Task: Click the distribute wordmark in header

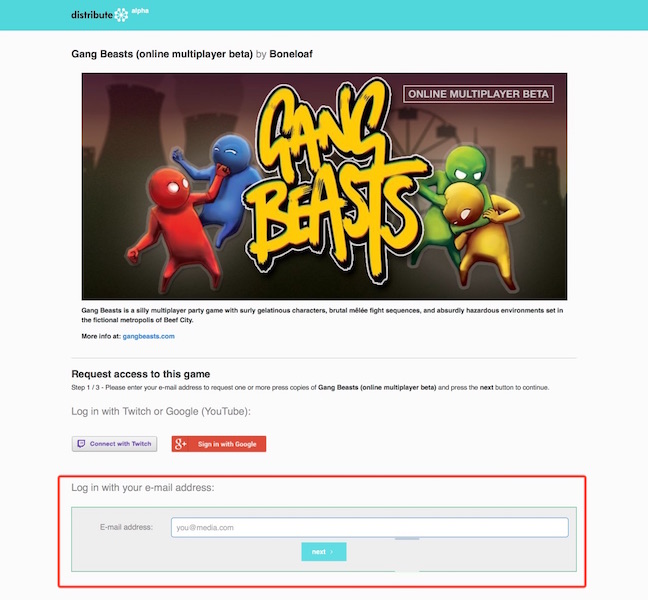Action: point(92,15)
